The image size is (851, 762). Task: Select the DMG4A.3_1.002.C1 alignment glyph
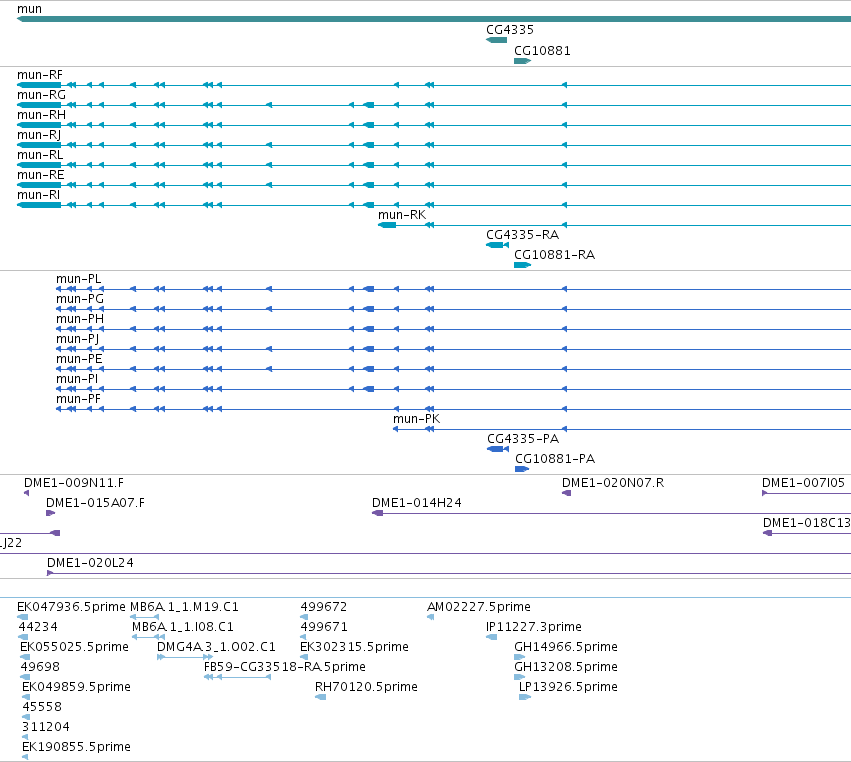185,657
